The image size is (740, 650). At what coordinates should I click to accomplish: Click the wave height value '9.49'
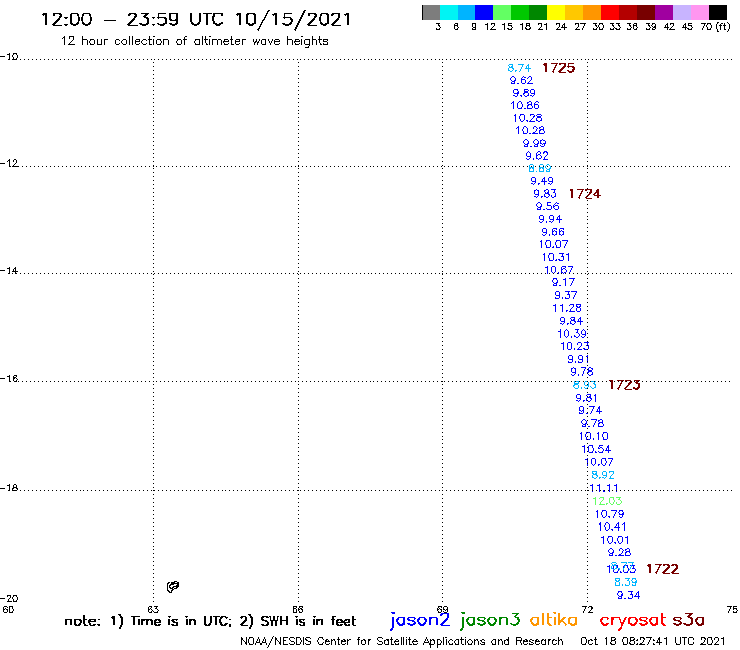542,181
